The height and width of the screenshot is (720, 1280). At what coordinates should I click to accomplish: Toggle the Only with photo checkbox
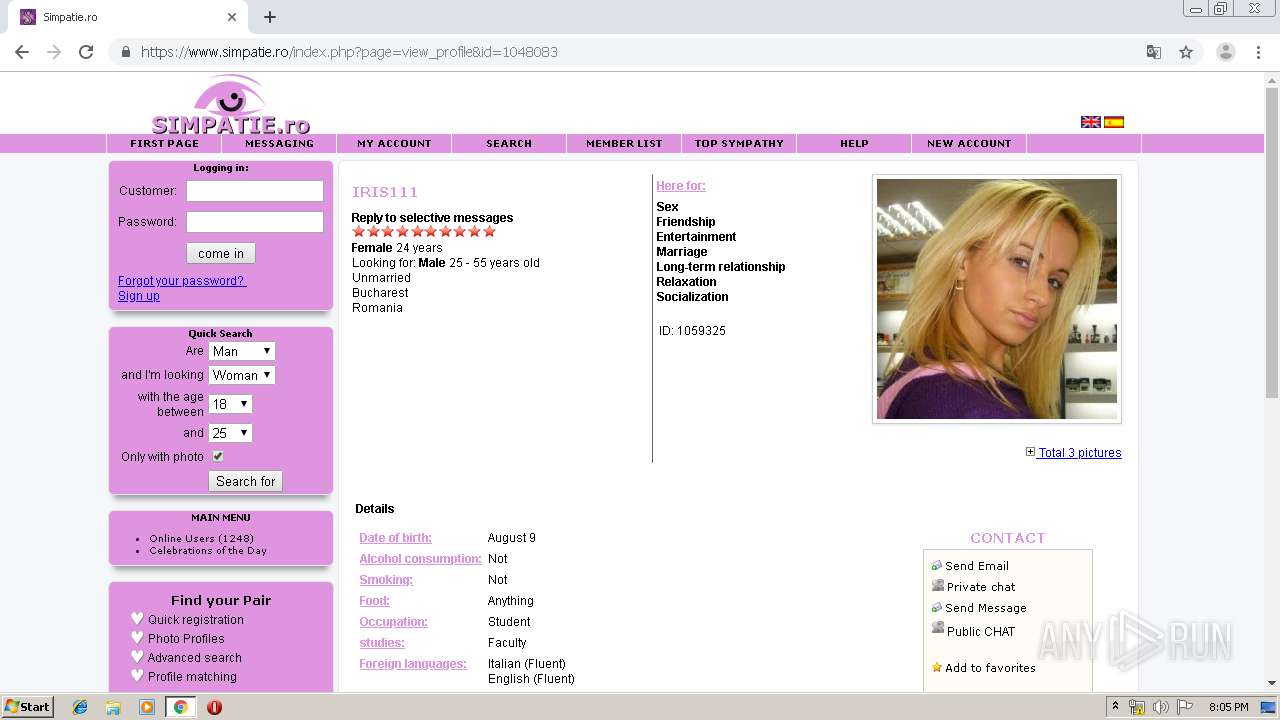218,456
